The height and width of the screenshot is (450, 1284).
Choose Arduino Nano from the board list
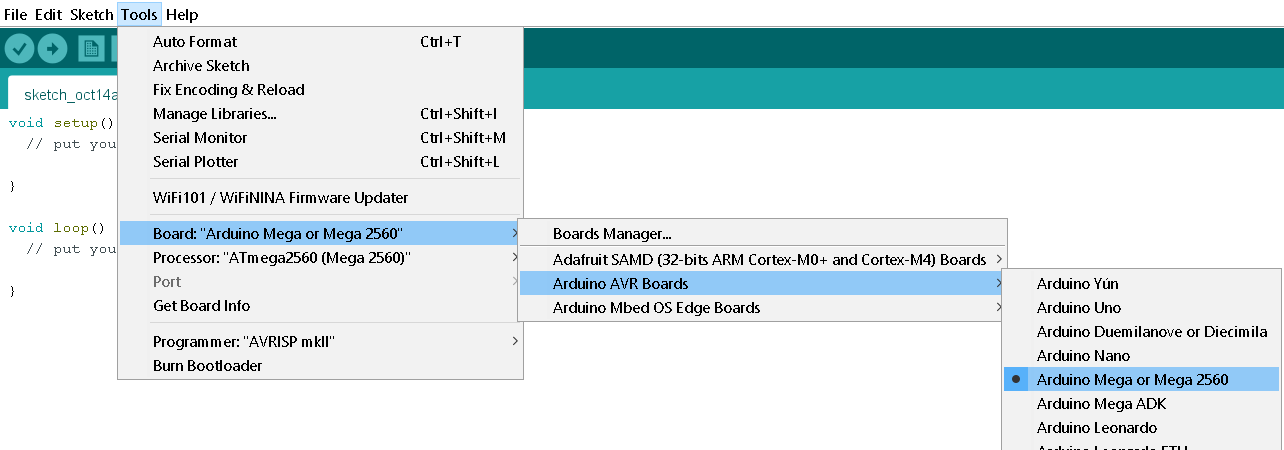click(x=1083, y=356)
